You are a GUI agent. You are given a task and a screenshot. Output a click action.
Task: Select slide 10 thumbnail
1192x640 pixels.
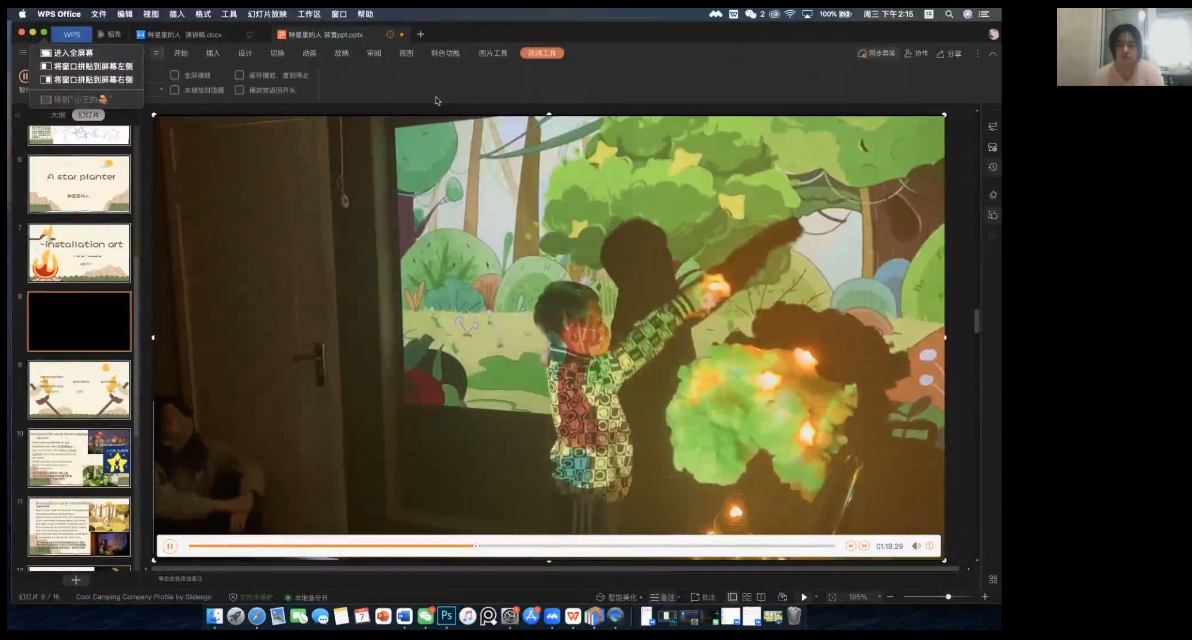pyautogui.click(x=79, y=458)
